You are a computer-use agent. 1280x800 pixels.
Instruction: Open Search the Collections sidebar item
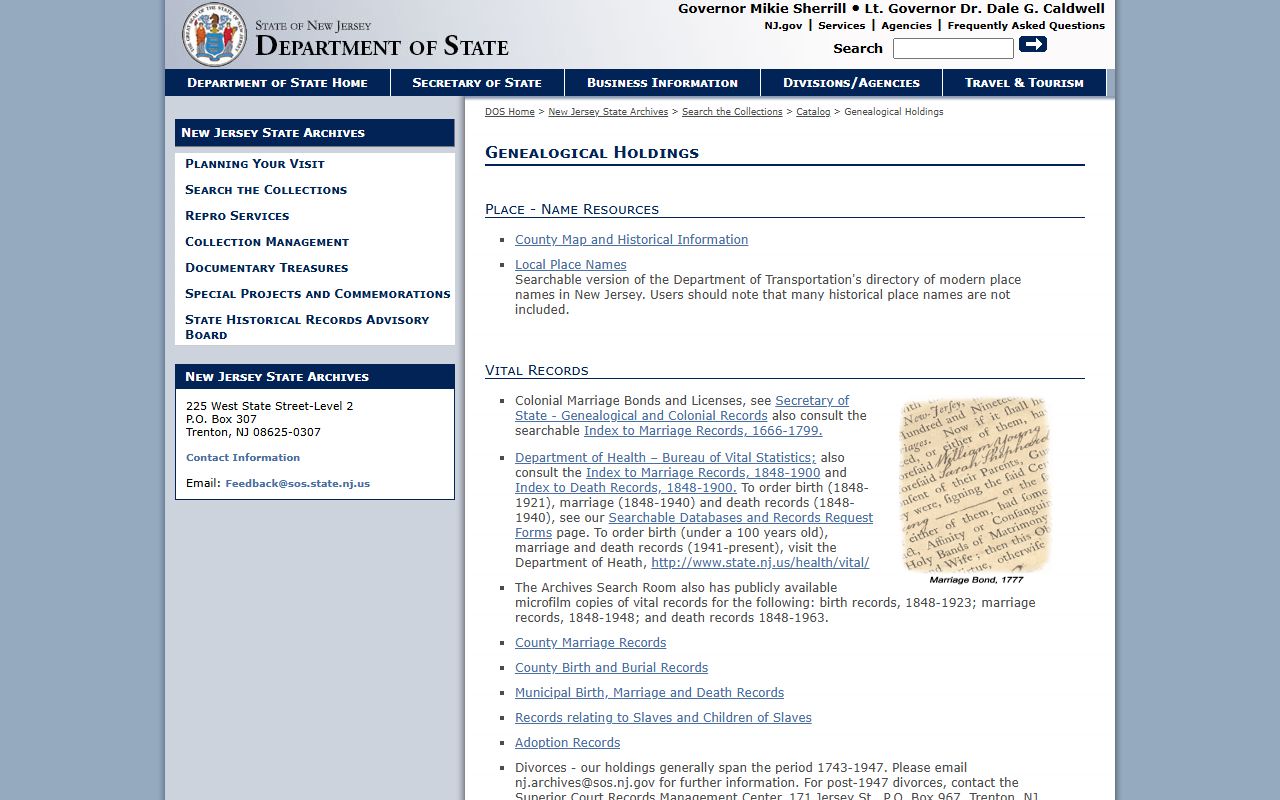pyautogui.click(x=266, y=190)
